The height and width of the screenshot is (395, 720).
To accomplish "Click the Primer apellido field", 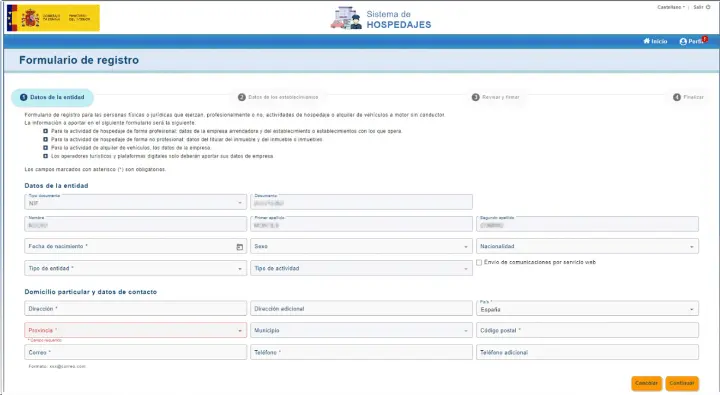I will tap(361, 224).
